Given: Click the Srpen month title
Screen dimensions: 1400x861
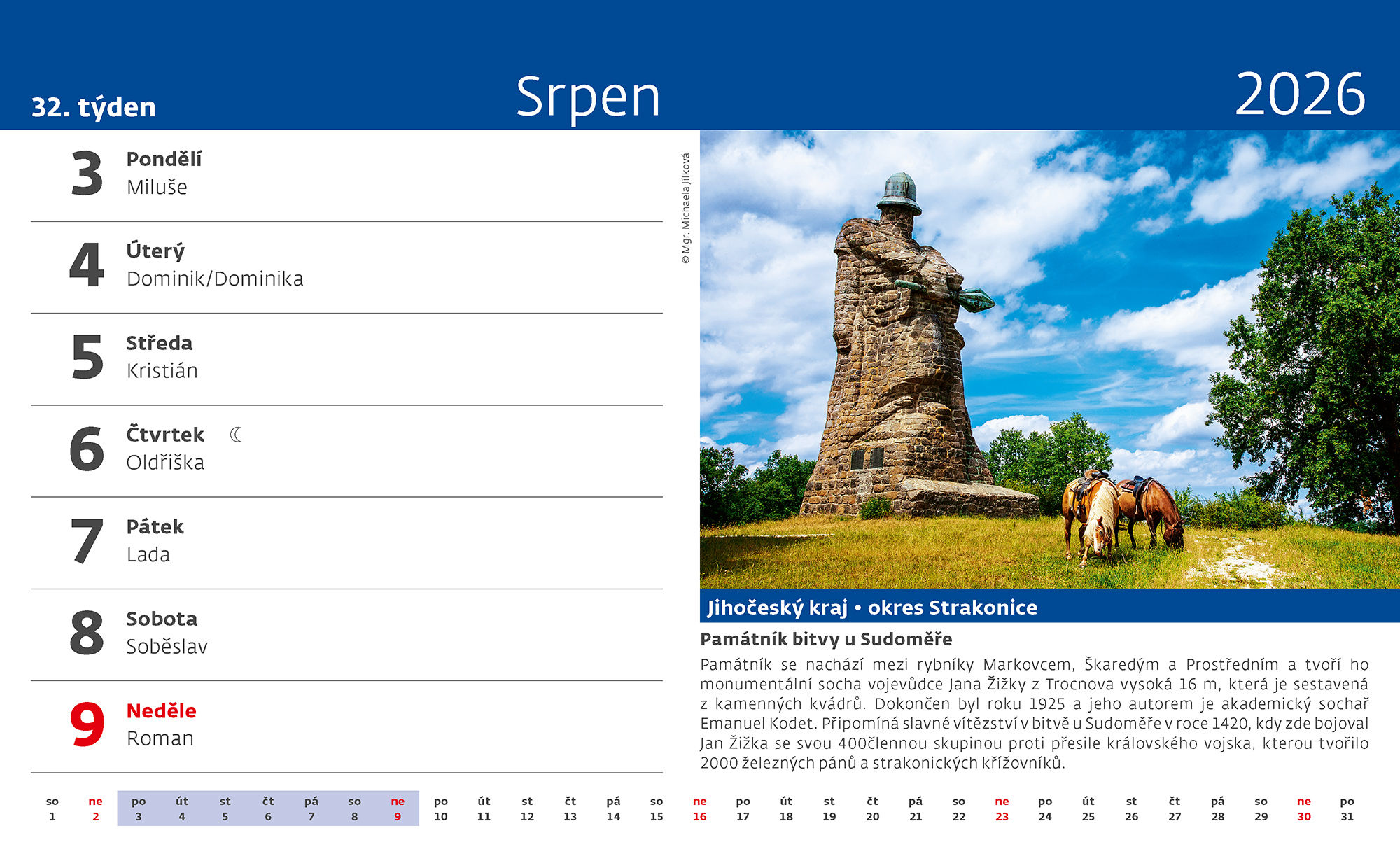Looking at the screenshot, I should coord(588,97).
